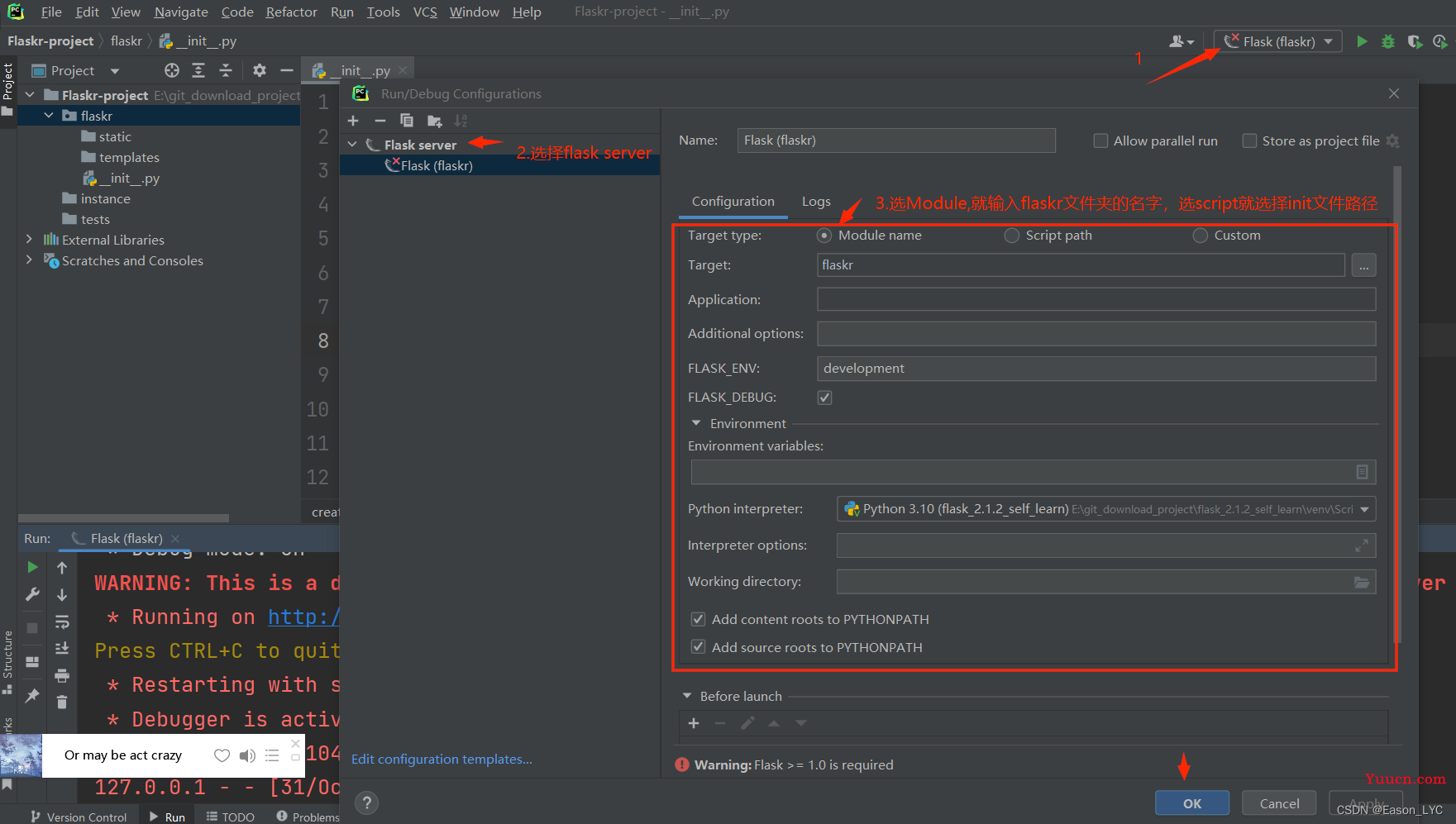Rerun Flask in Run panel
The width and height of the screenshot is (1456, 824).
click(32, 567)
